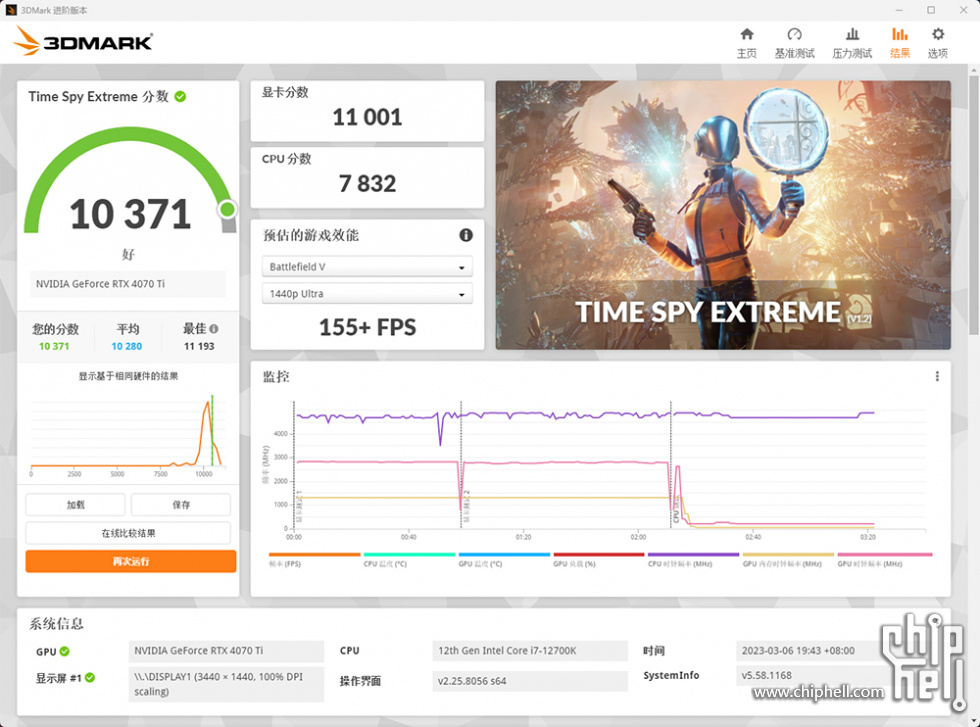Screen dimensions: 980x727
Task: Open the Battlefield V game dropdown
Action: [367, 266]
